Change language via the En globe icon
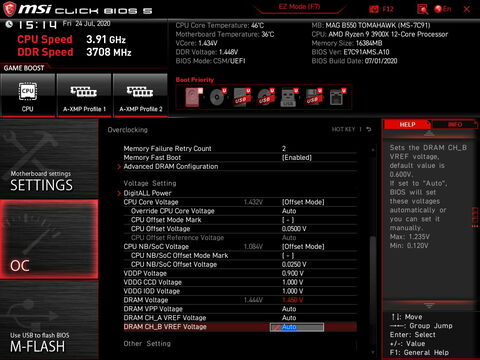 (443, 9)
